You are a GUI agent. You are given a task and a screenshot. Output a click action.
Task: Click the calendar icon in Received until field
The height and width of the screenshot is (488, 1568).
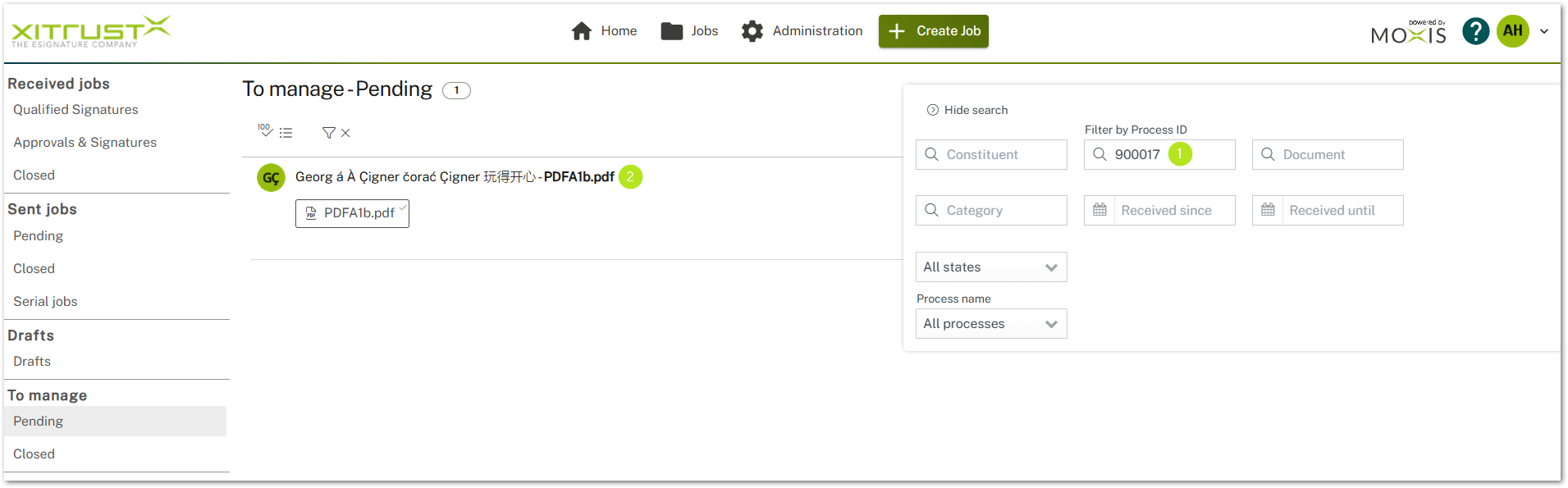(1268, 210)
